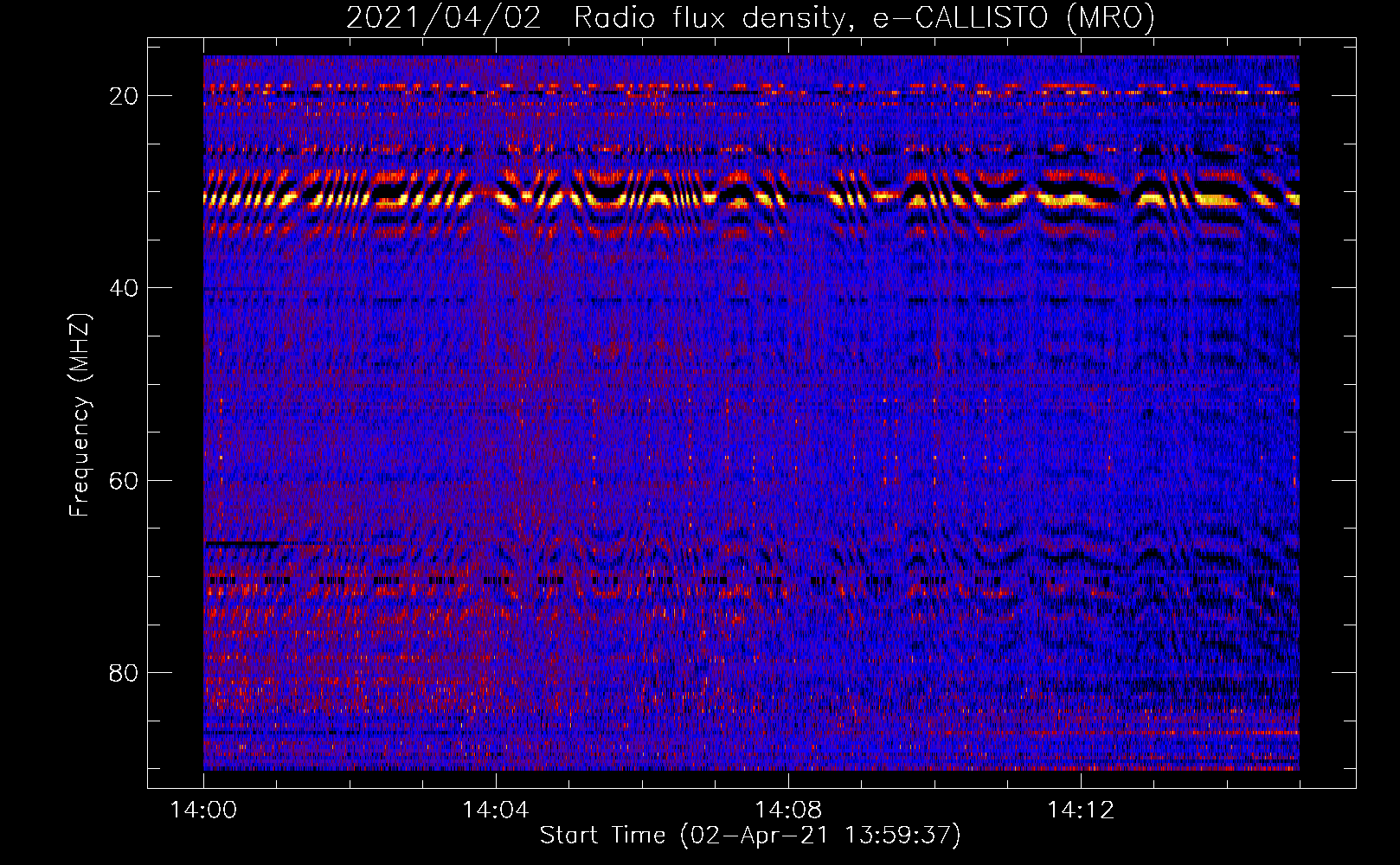
Task: Click the 'Start Time (02-Apr-21 13:59:37)' label
Action: click(750, 836)
